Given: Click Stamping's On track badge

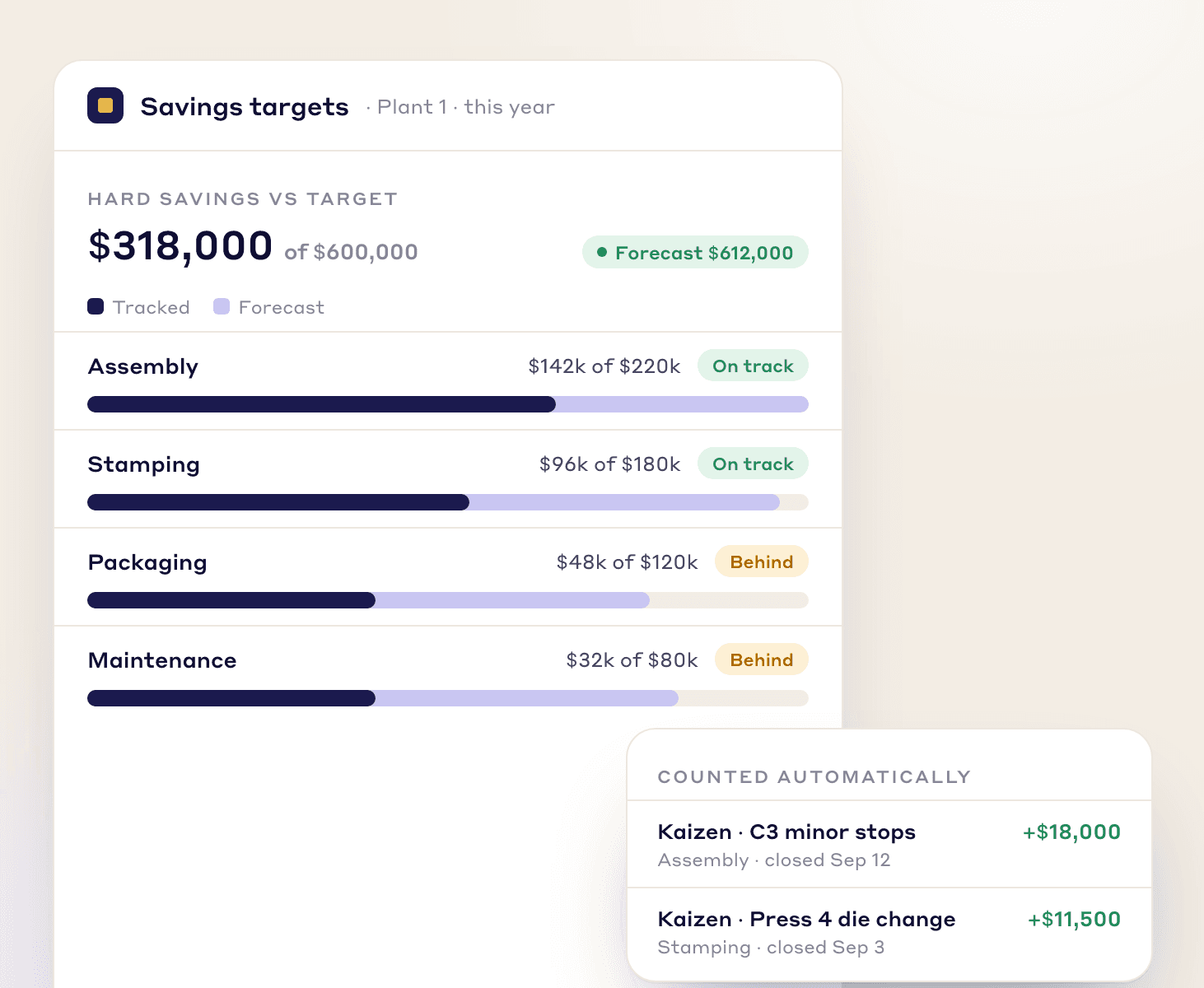Looking at the screenshot, I should 753,464.
